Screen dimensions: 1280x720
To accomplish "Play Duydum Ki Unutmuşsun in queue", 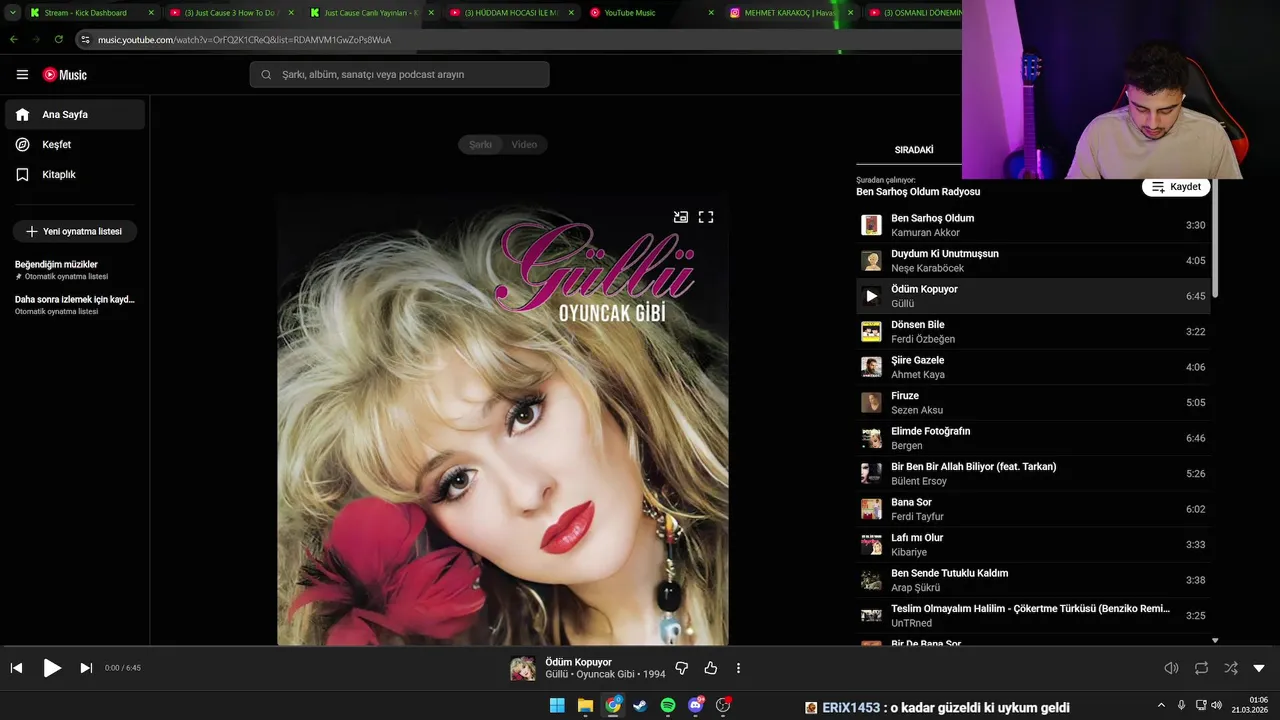I will (1033, 261).
